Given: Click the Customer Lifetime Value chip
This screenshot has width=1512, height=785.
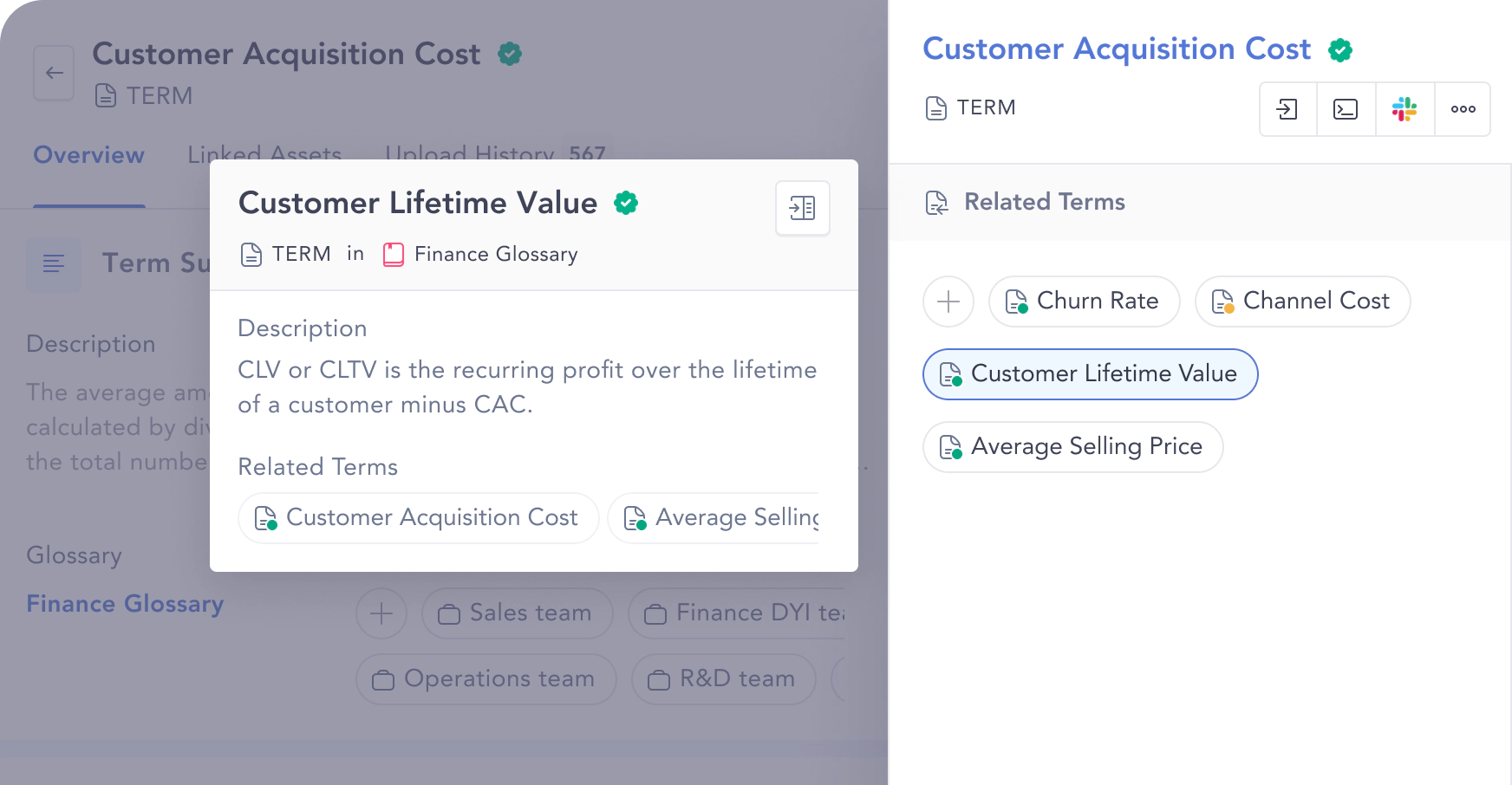Looking at the screenshot, I should point(1090,374).
